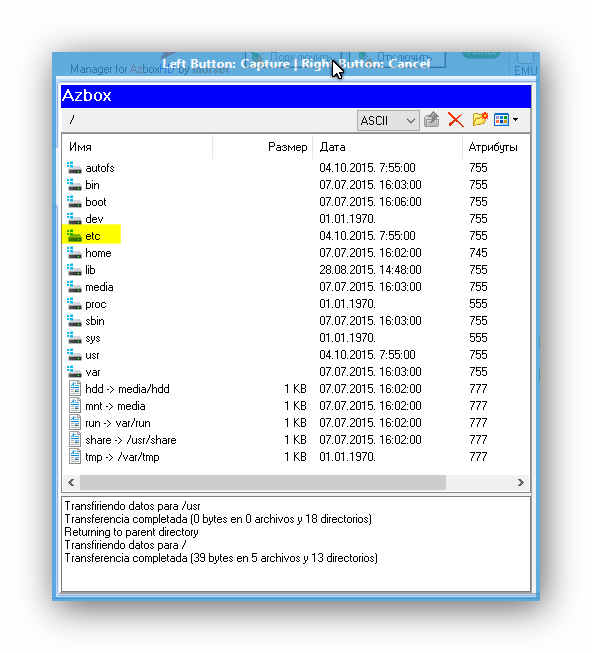Sort by the Имя column header
Viewport: 592px width, 653px height.
[137, 147]
